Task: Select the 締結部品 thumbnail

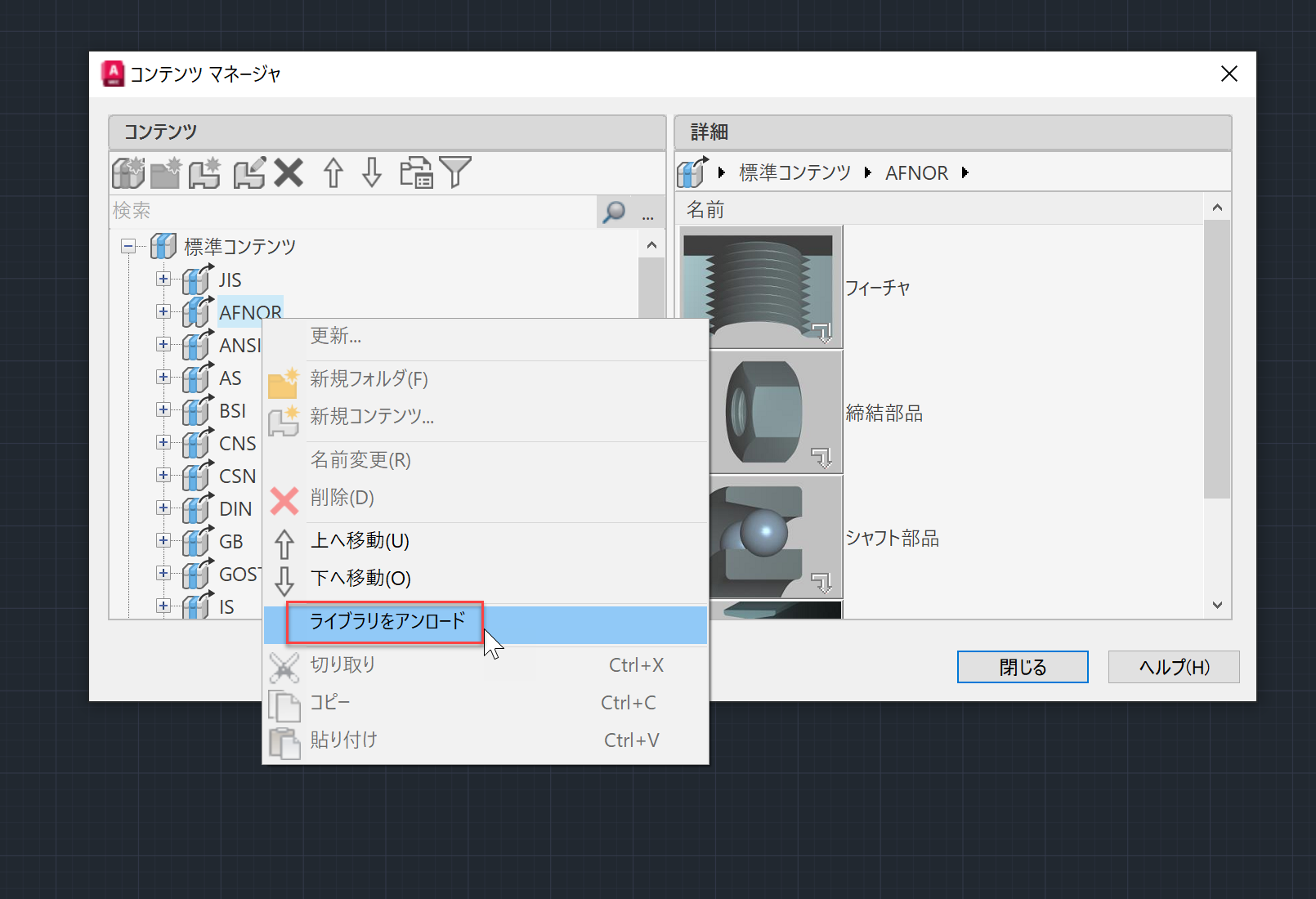Action: 773,413
